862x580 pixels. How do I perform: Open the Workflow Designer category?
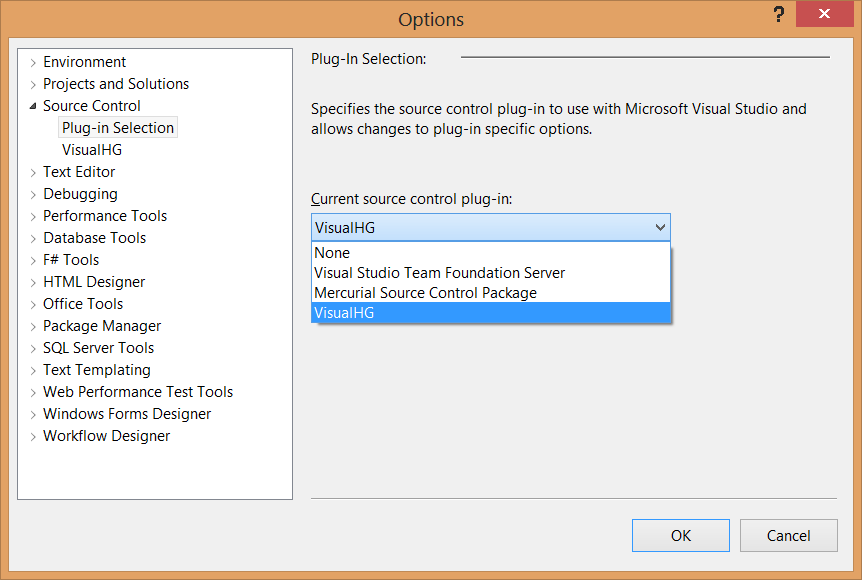pos(106,436)
